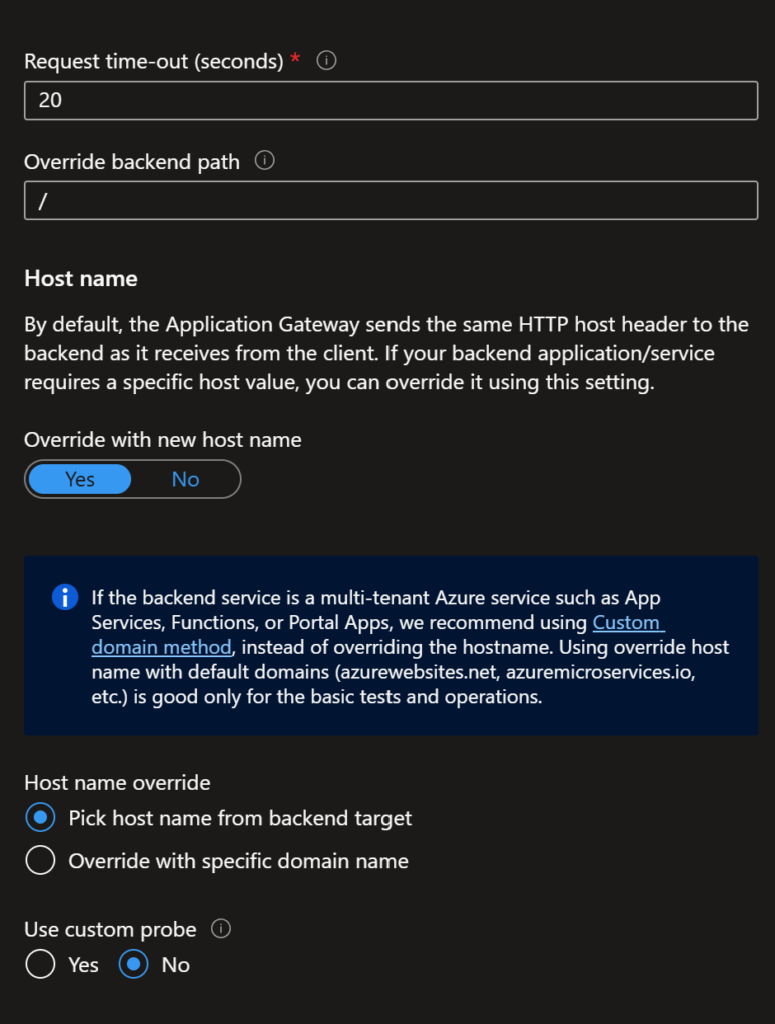Click the Request time-out (seconds) label
This screenshot has height=1024, width=775.
(x=154, y=61)
